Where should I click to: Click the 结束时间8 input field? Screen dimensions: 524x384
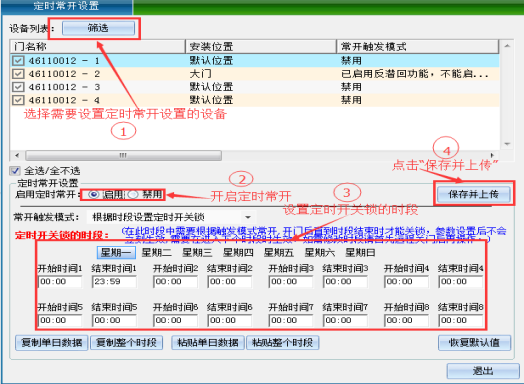point(461,320)
